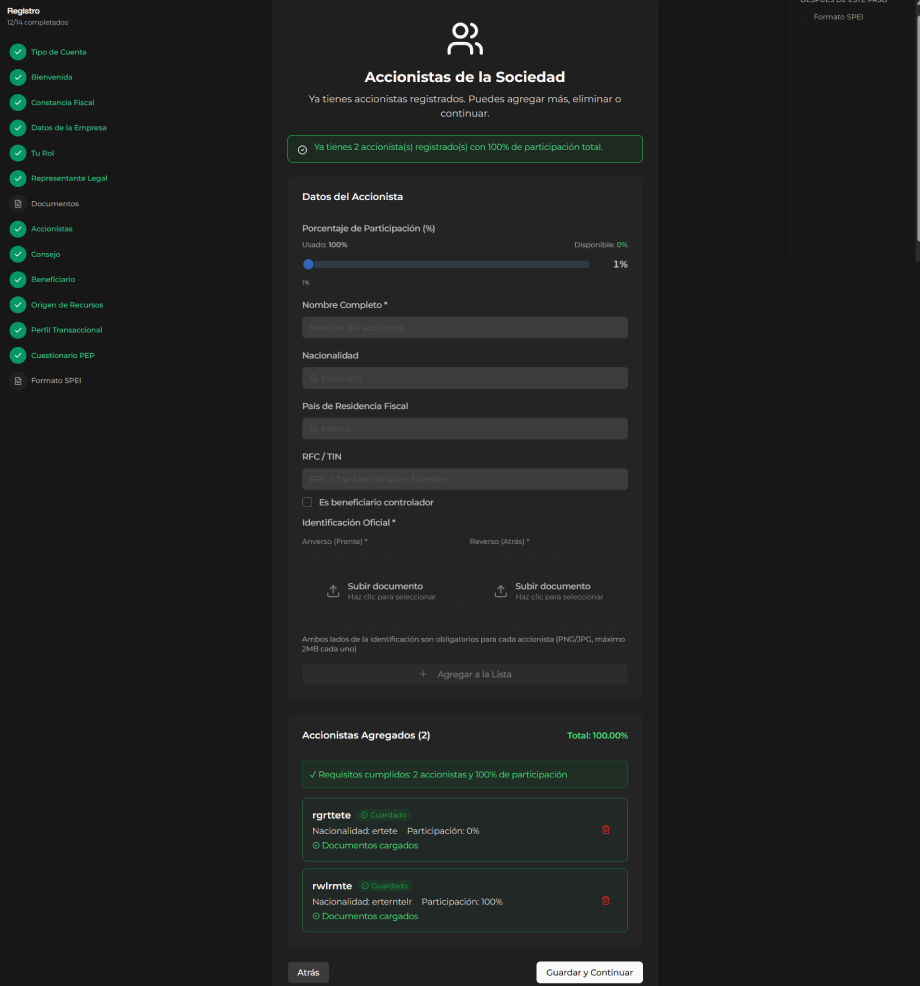The image size is (920, 986).
Task: Click the Bienvenida step check icon
Action: click(18, 77)
